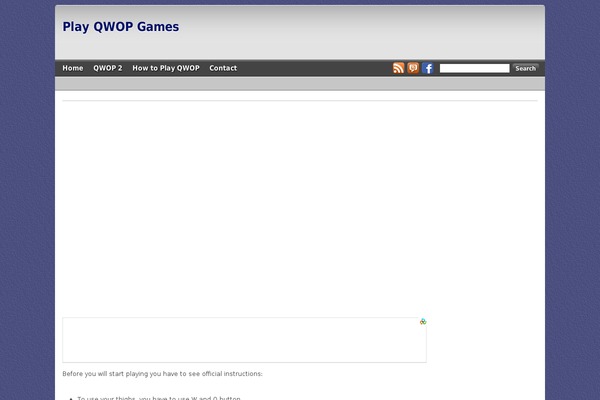Focus the search text field
Image resolution: width=600 pixels, height=400 pixels.
[474, 68]
